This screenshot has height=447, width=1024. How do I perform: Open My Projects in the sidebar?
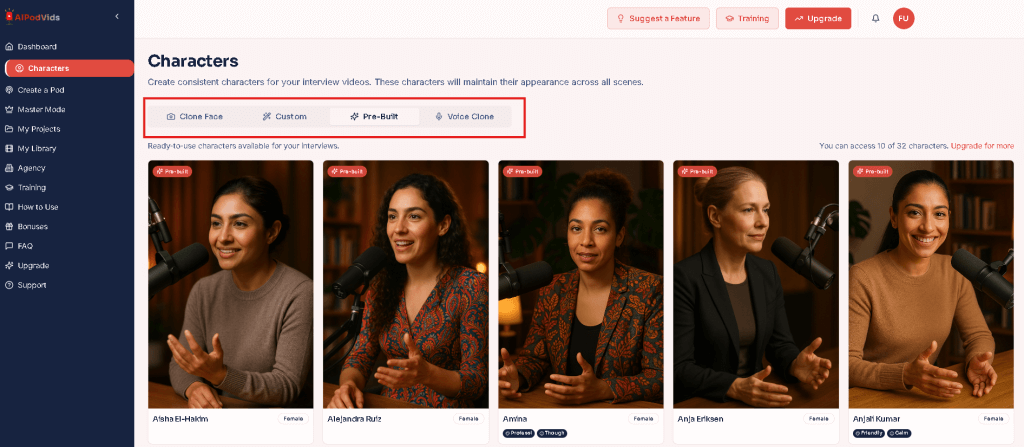coord(39,129)
